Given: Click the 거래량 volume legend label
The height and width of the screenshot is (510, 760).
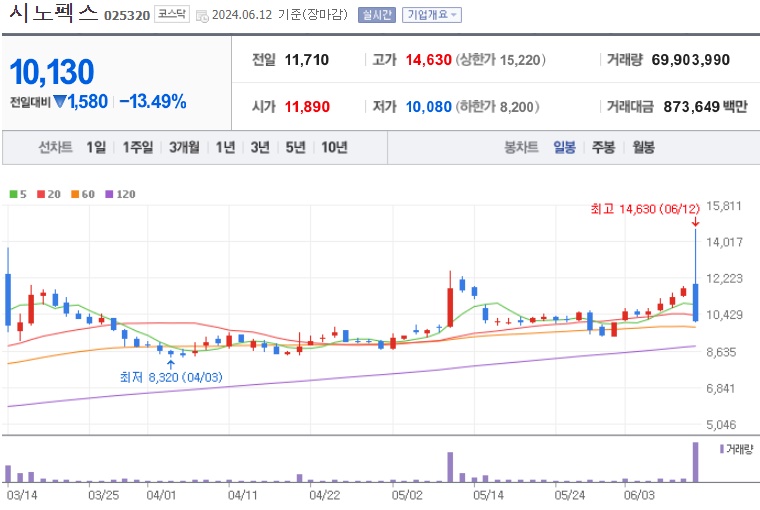Looking at the screenshot, I should click(739, 449).
